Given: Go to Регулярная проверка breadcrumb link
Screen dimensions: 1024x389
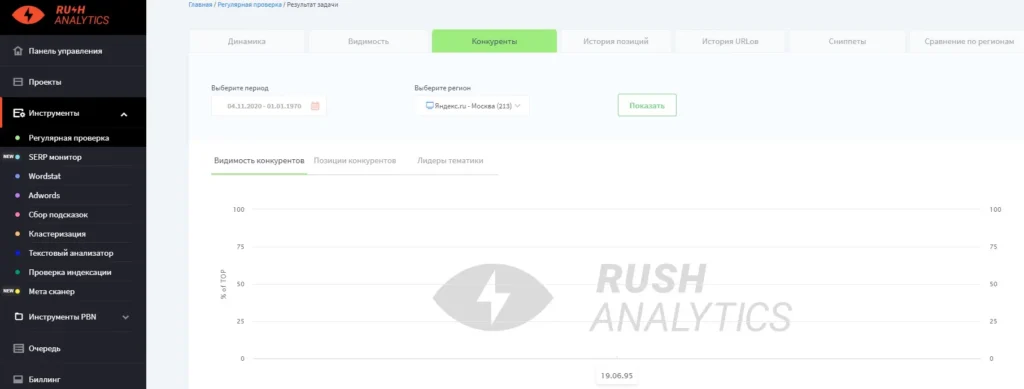Looking at the screenshot, I should [249, 5].
